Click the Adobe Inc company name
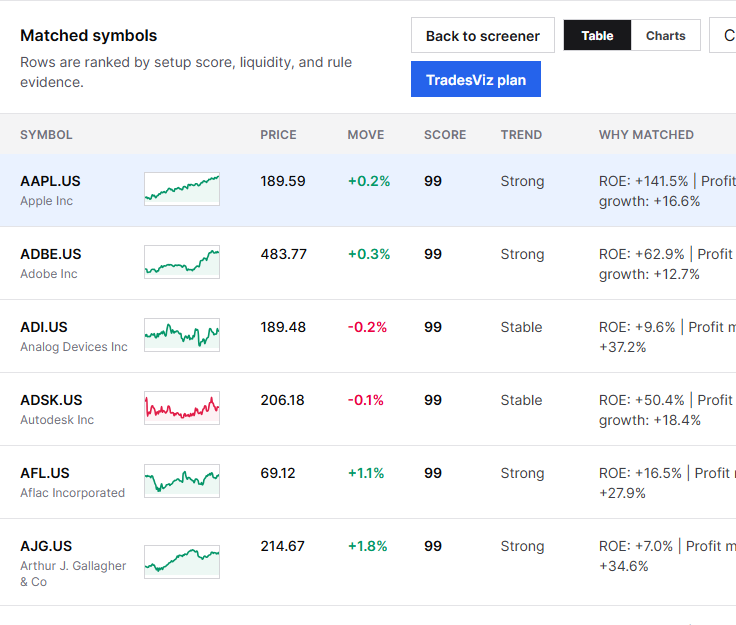The image size is (736, 625). pos(49,274)
